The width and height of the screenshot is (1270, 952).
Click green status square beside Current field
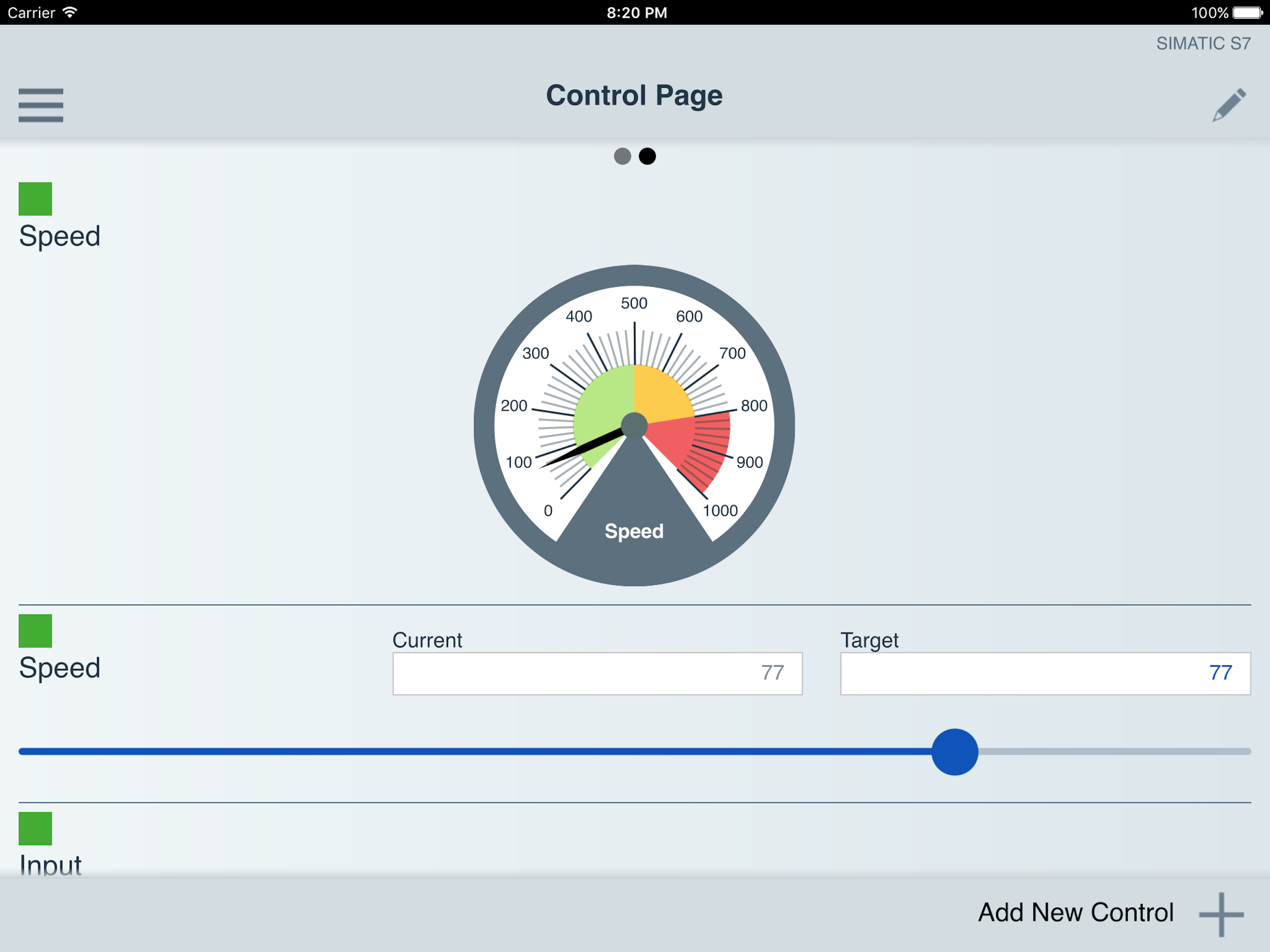[x=36, y=630]
